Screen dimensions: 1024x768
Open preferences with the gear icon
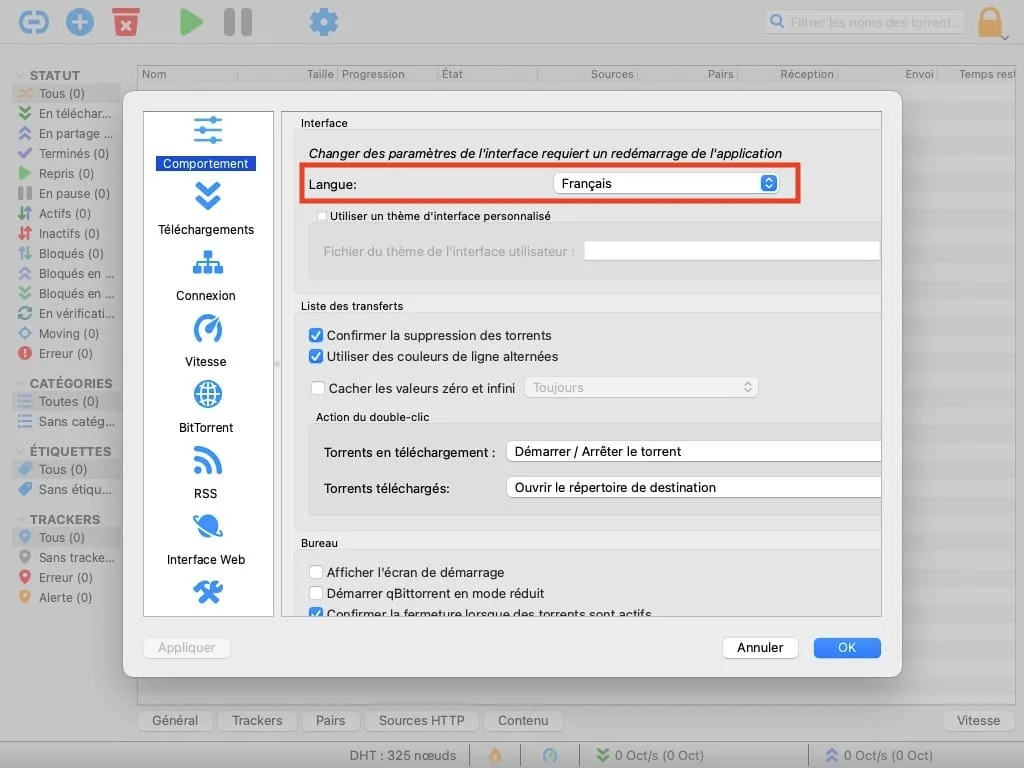[x=323, y=22]
